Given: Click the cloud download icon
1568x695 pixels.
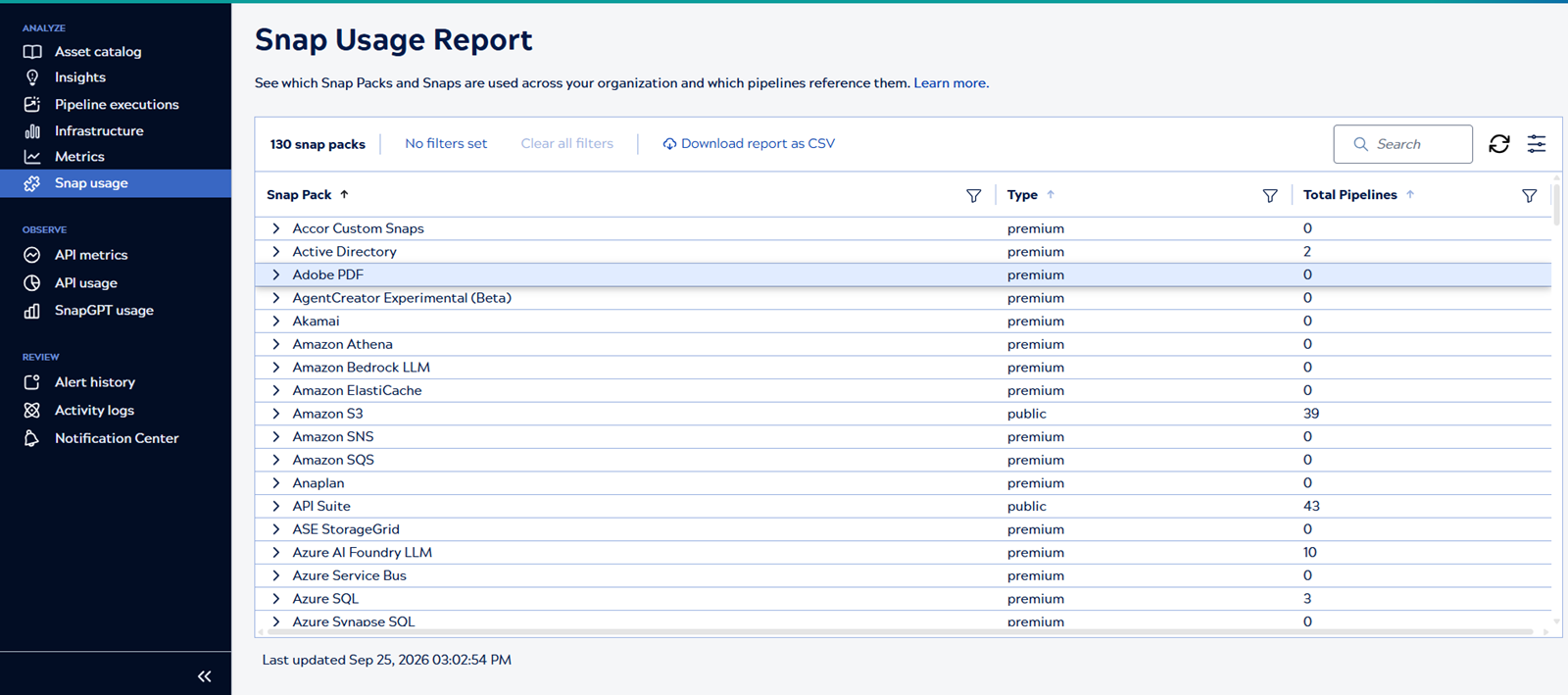Looking at the screenshot, I should 669,144.
